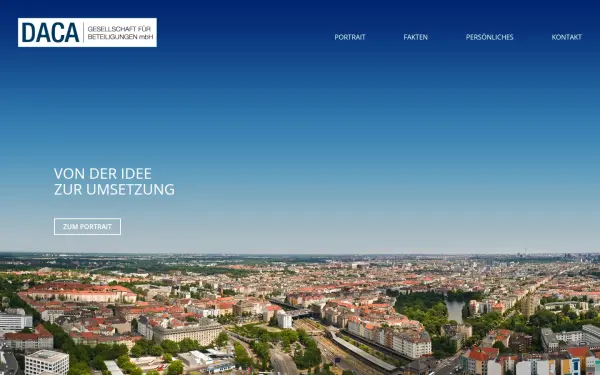The width and height of the screenshot is (600, 375).
Task: Click the Gesellschaft für Beteiligungen mbH logo text
Action: click(120, 33)
